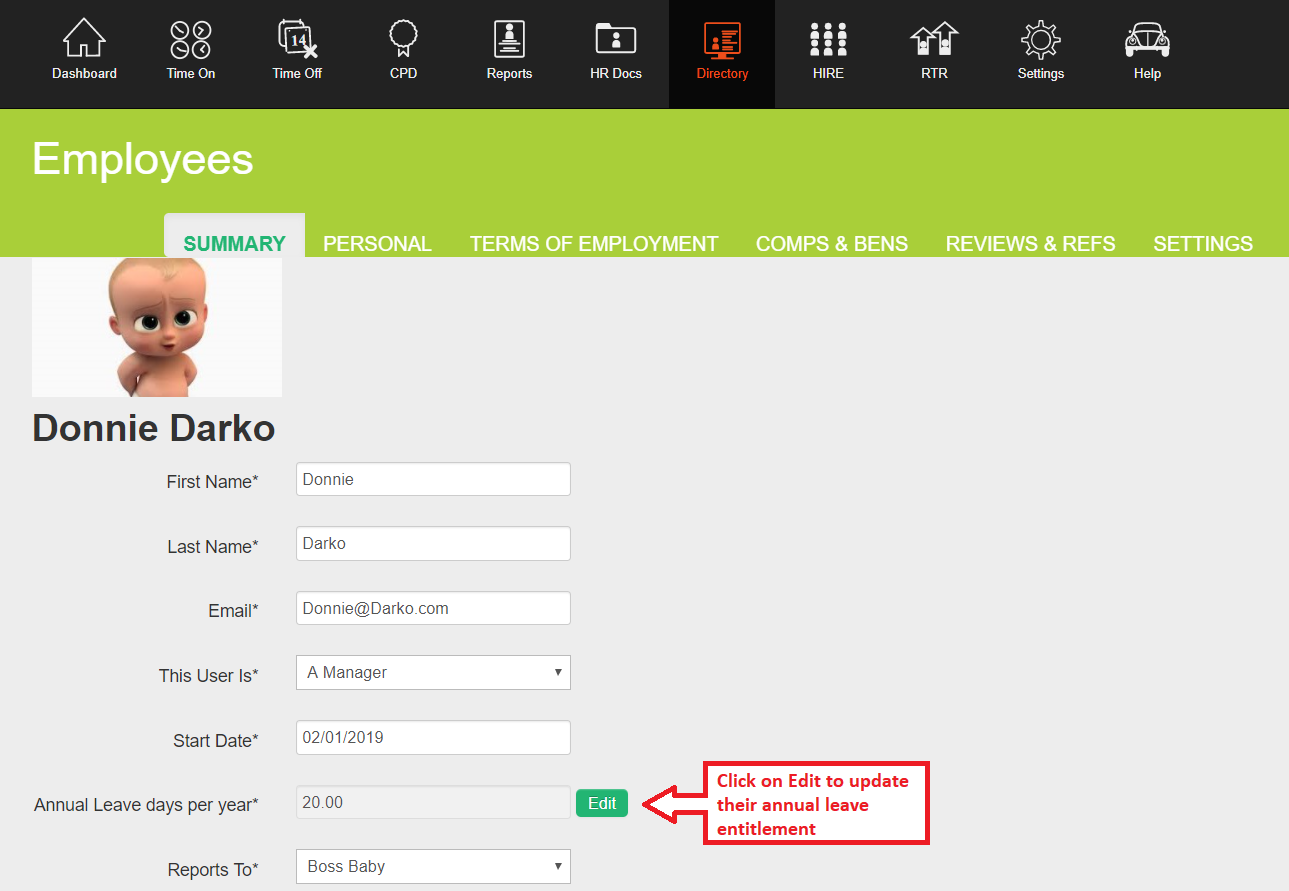Open the Reports icon
The image size is (1289, 891).
click(509, 40)
